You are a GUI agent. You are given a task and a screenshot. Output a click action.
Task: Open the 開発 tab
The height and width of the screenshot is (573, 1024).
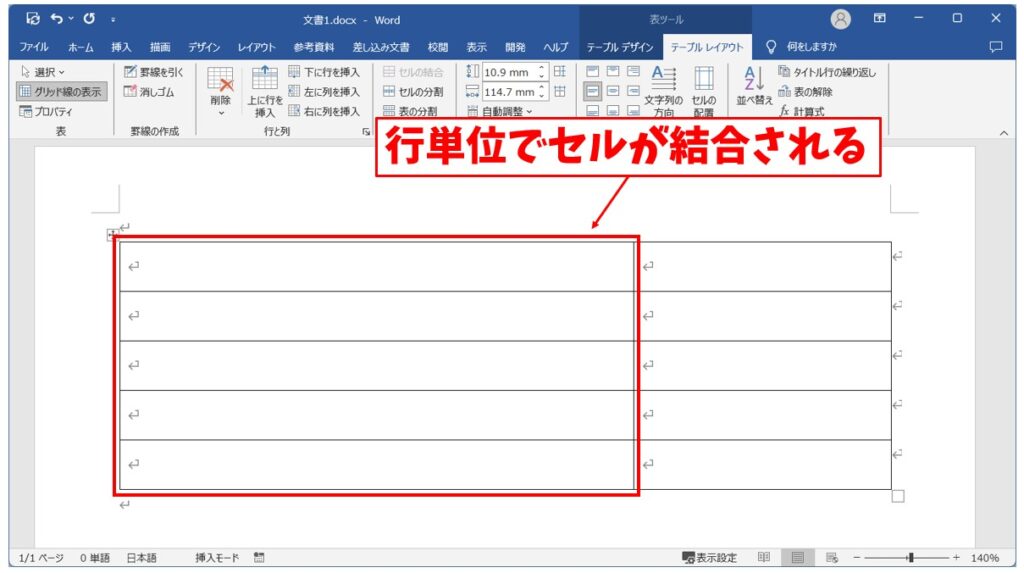515,47
